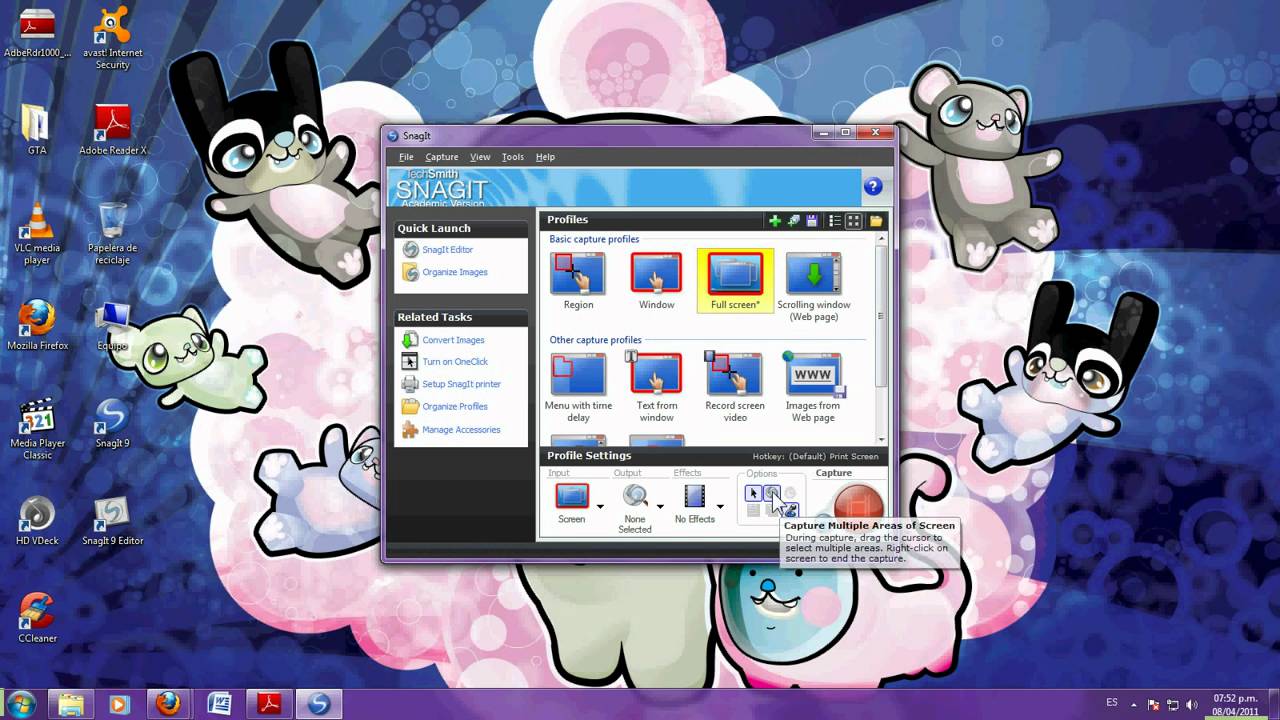Click the Manage Accessories link
This screenshot has width=1280, height=720.
pyautogui.click(x=451, y=430)
